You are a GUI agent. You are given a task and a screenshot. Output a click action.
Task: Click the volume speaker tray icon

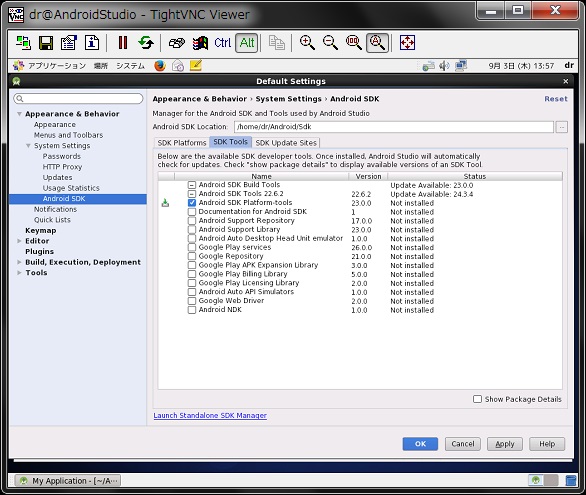coord(444,66)
